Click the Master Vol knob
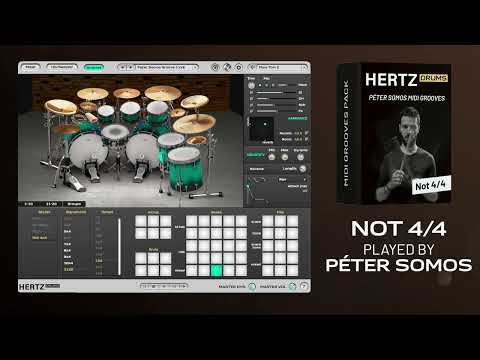Viewport: 480px width, 360px height. (292, 286)
